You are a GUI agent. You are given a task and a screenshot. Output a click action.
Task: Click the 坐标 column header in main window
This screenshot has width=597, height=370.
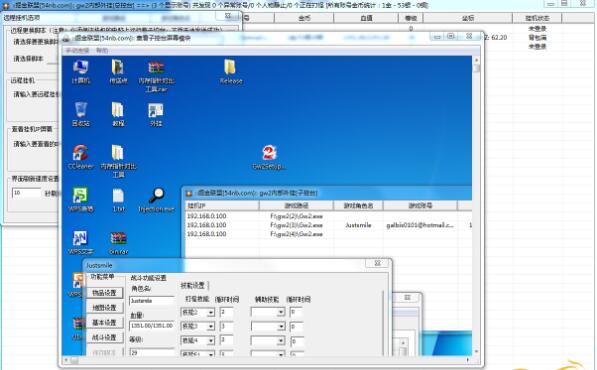[x=468, y=18]
